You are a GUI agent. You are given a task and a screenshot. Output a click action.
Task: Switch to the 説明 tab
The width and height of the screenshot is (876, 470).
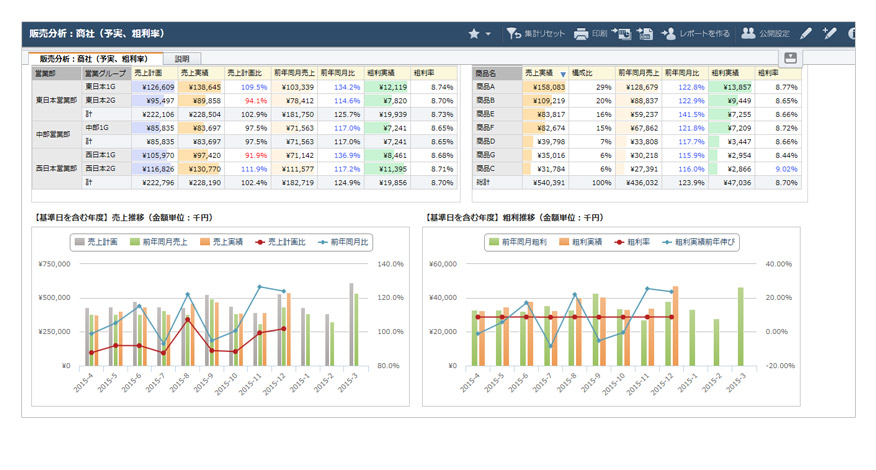tap(182, 59)
